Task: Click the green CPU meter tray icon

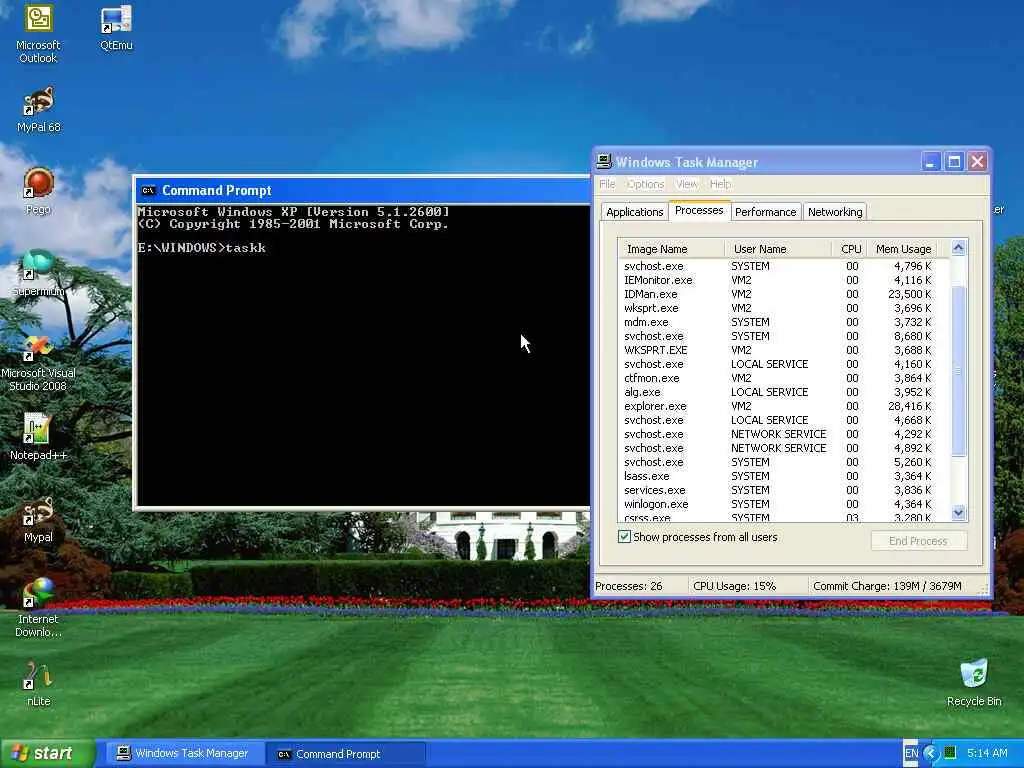Action: tap(950, 752)
